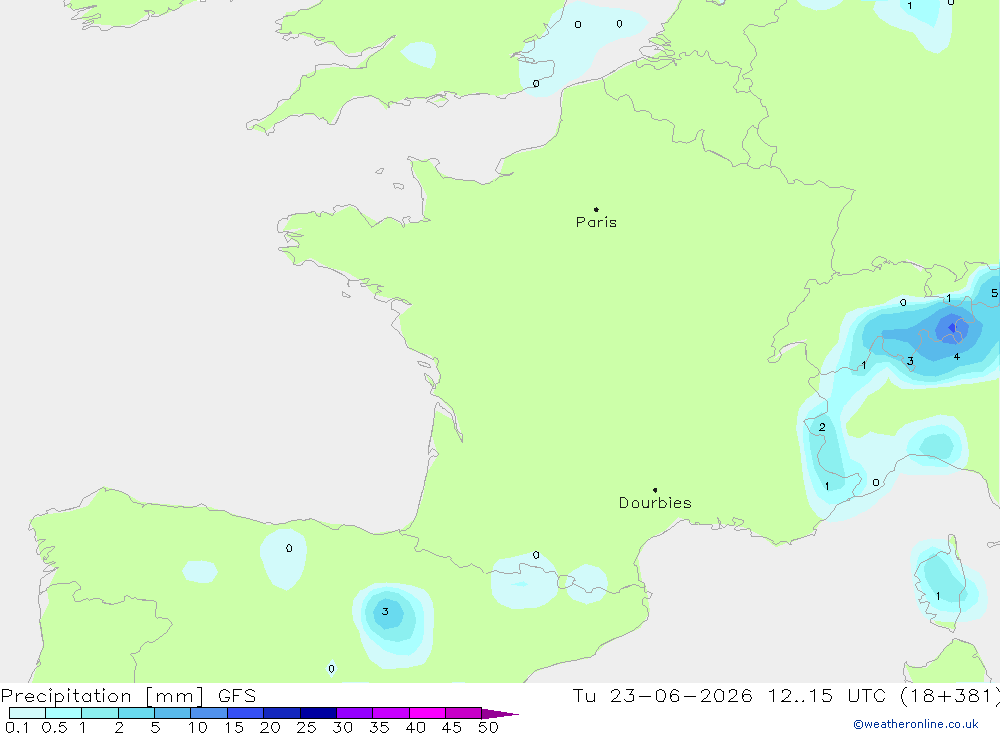Image resolution: width=1000 pixels, height=733 pixels.
Task: Click the legend arrow tip above 50
Action: [501, 714]
